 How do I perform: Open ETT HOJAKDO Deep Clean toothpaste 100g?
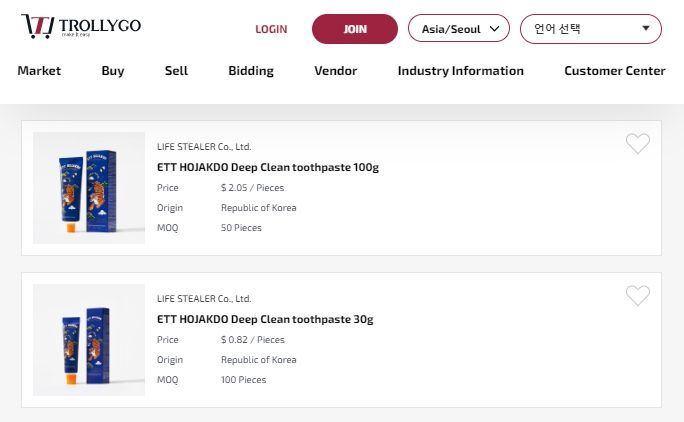[x=268, y=167]
